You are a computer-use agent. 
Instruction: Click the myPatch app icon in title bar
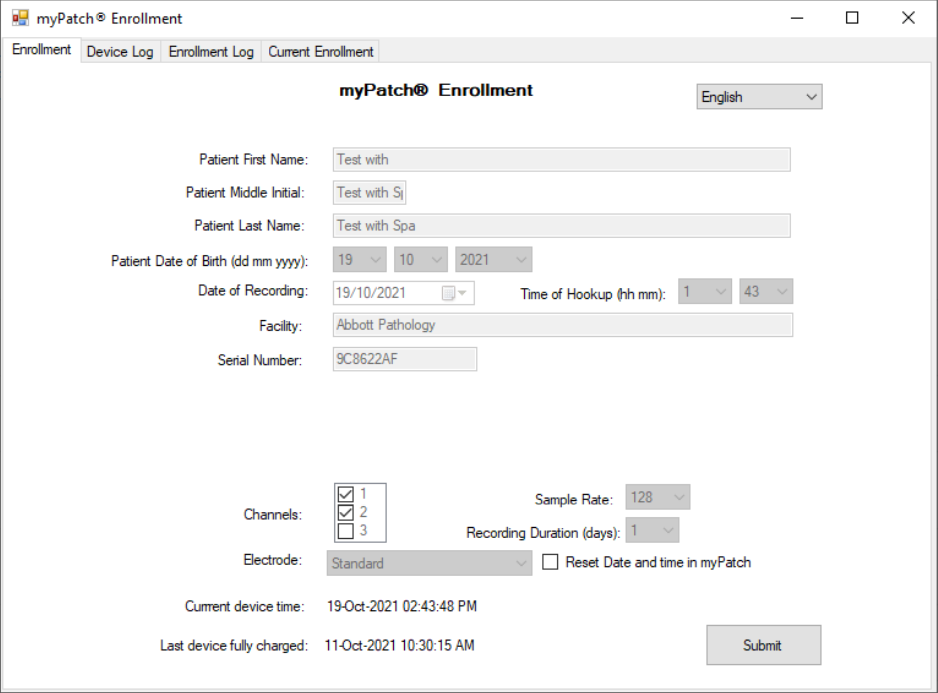20,18
